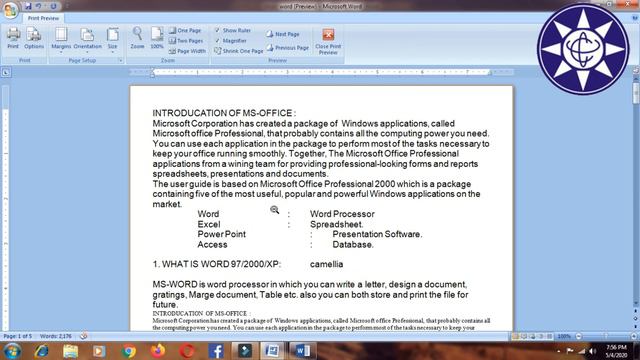Open Firefox from taskbar

(x=158, y=351)
